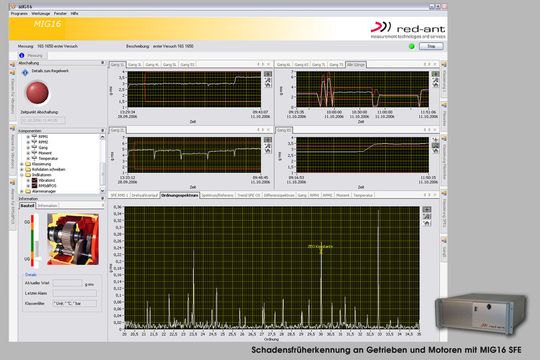This screenshot has width=540, height=360.
Task: Click the Stop button
Action: pos(431,46)
